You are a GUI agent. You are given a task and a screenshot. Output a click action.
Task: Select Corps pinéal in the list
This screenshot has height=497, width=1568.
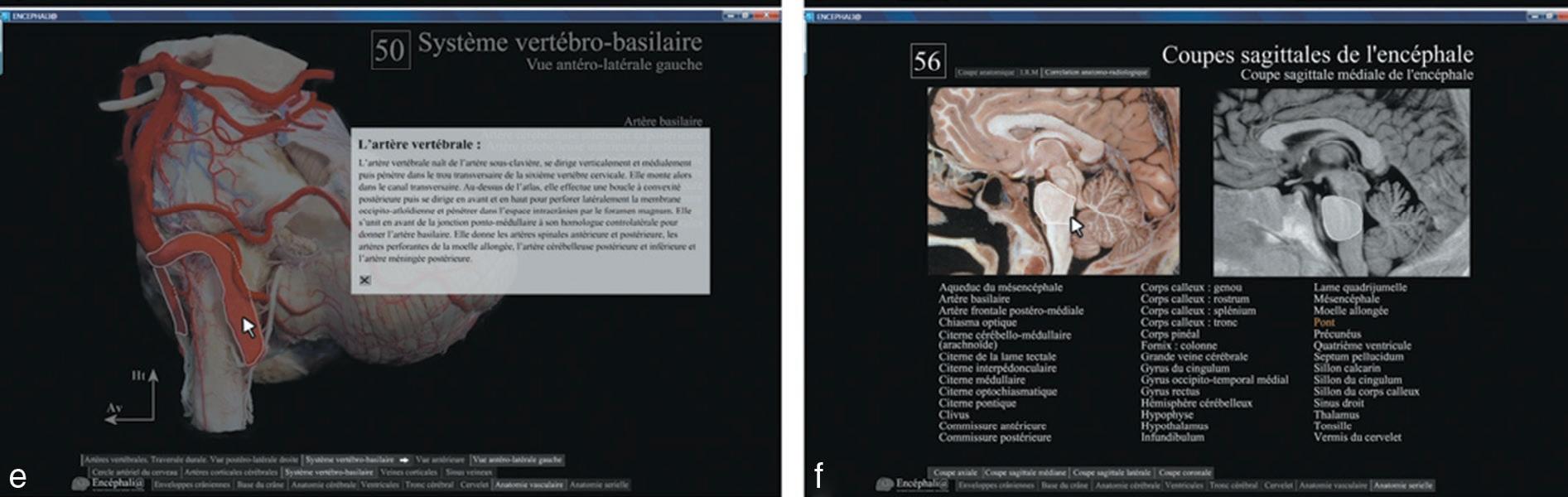click(1170, 334)
